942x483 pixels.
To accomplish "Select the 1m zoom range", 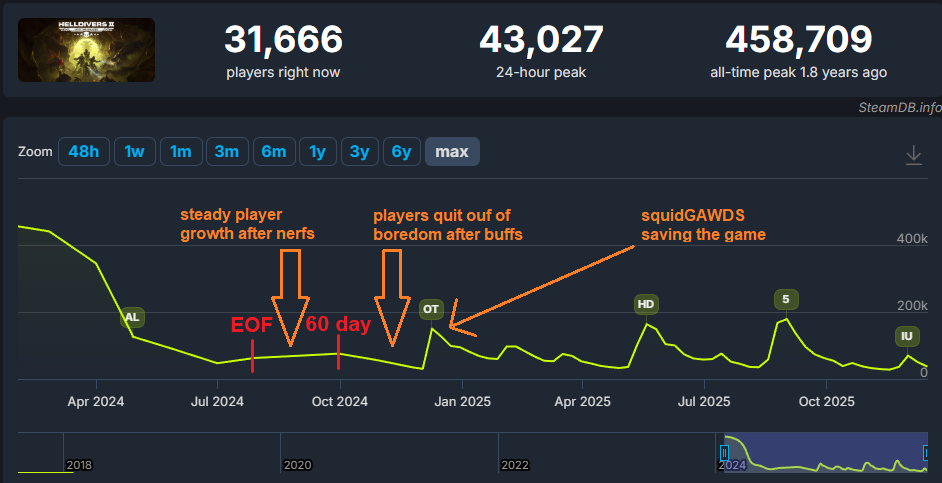I will (181, 151).
